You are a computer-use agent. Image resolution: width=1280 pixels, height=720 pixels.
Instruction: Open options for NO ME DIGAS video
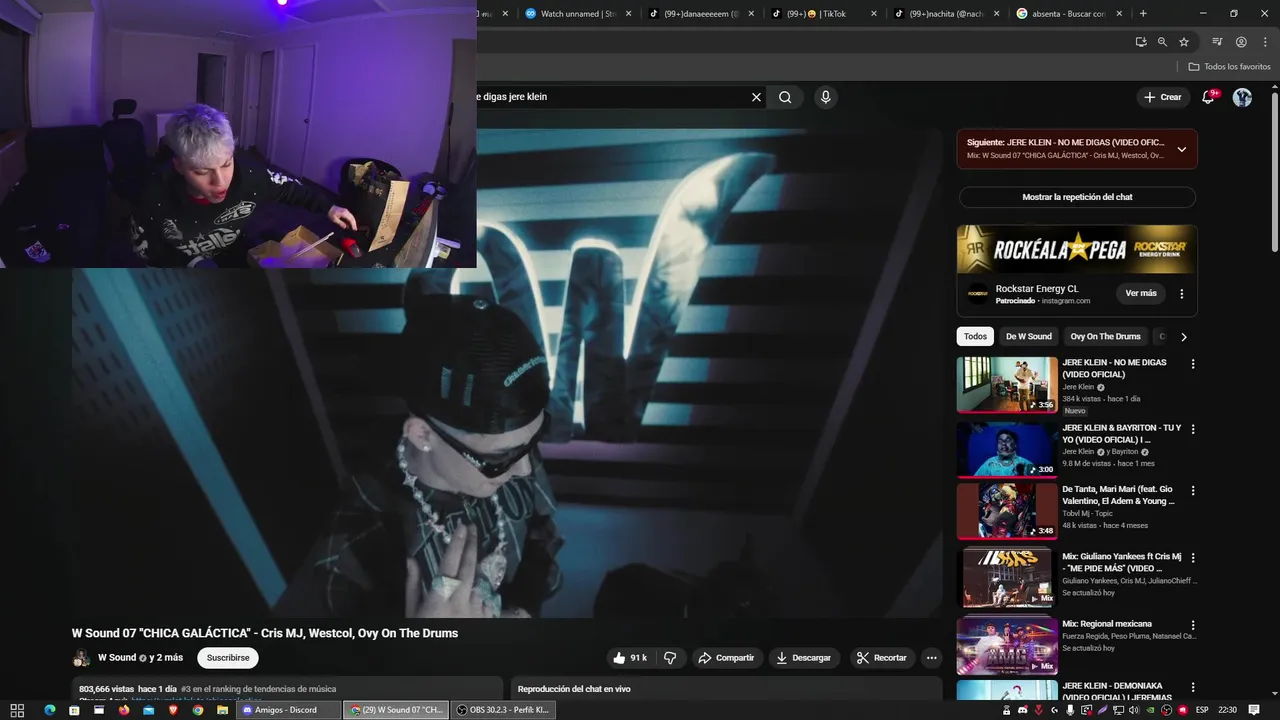tap(1192, 364)
